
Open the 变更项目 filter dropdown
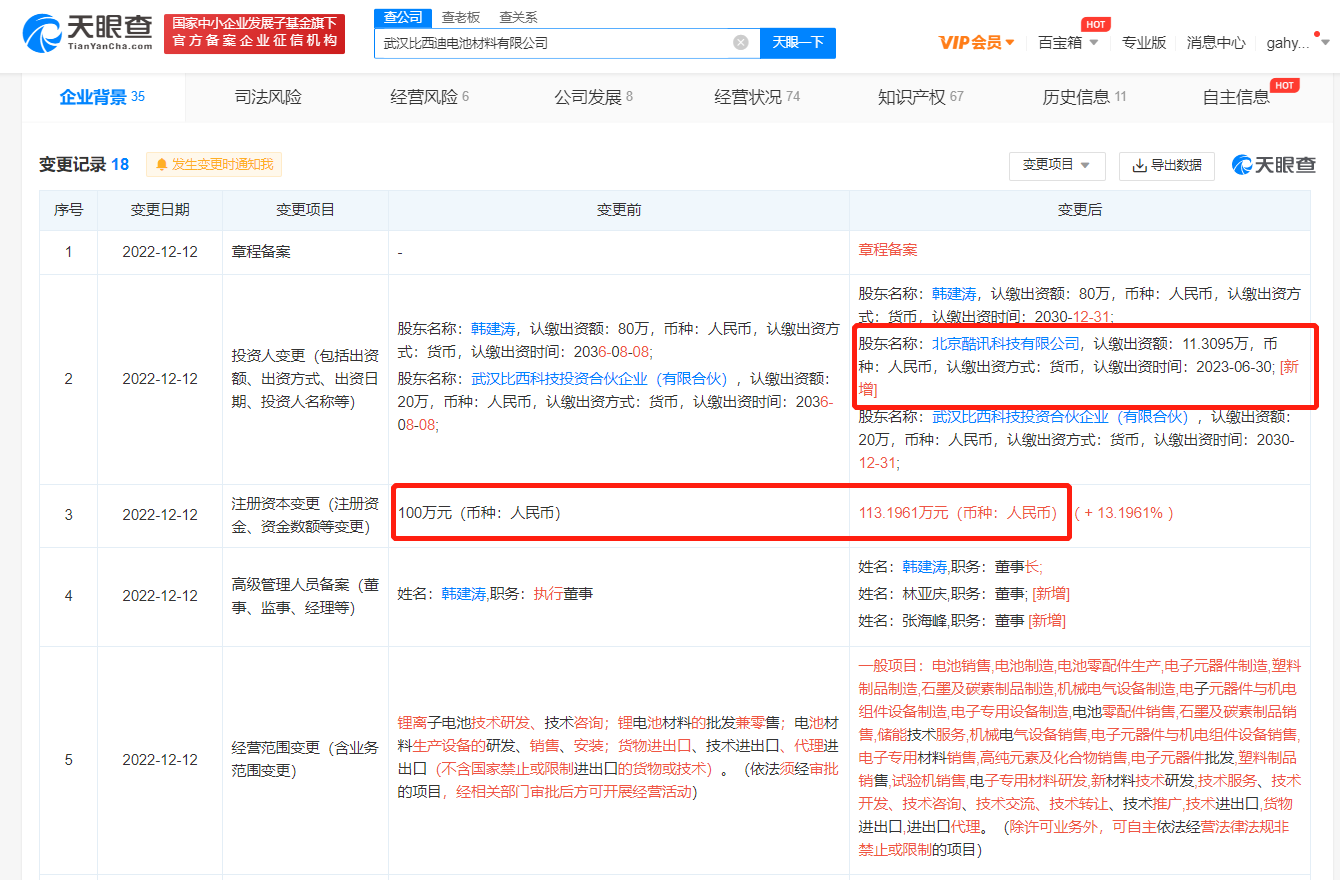point(1057,166)
